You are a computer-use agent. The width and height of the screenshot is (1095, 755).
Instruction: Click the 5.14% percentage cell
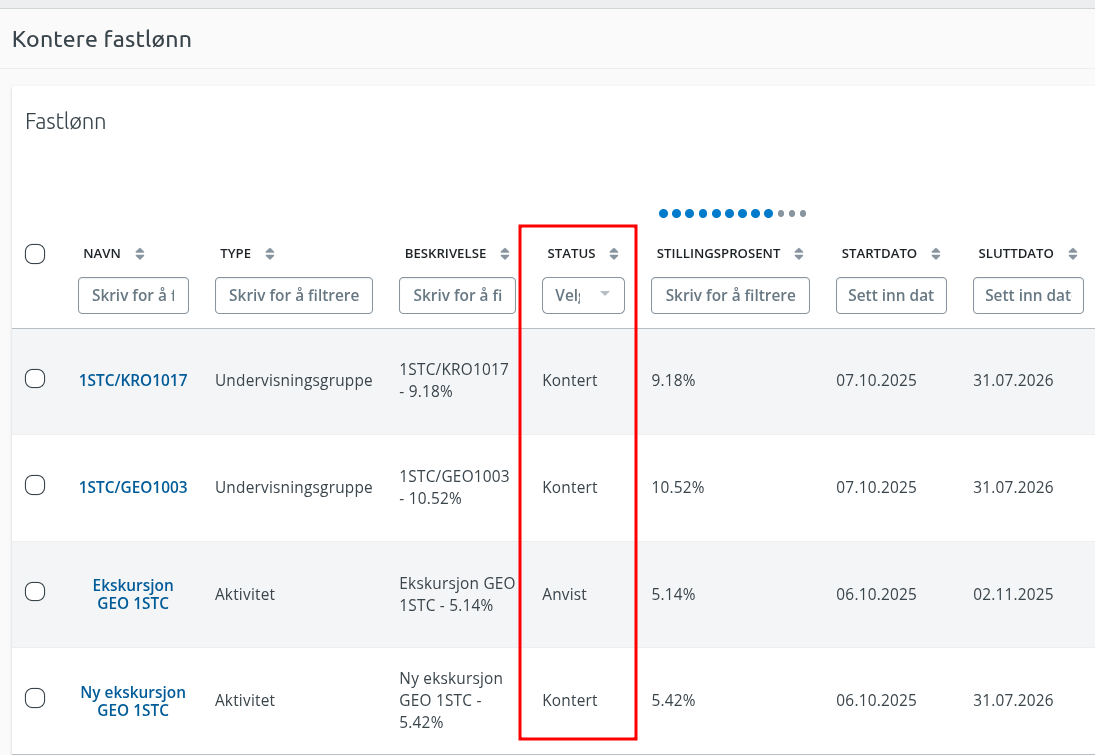click(x=673, y=594)
